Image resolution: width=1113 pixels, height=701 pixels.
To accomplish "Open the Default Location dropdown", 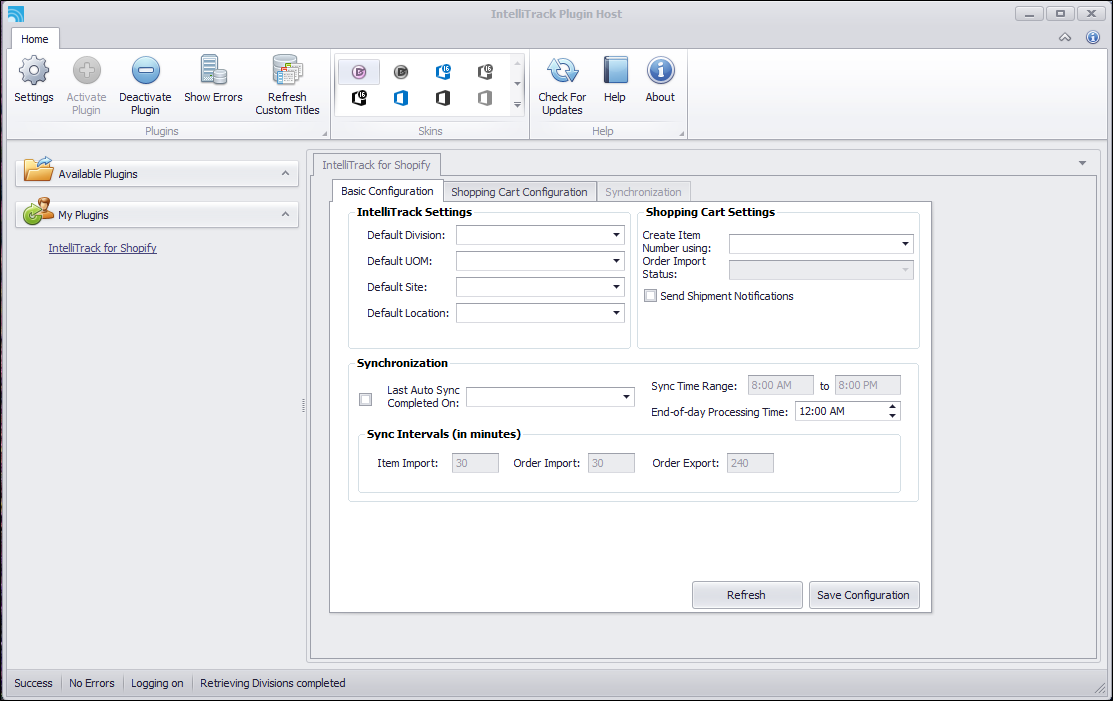I will [616, 313].
